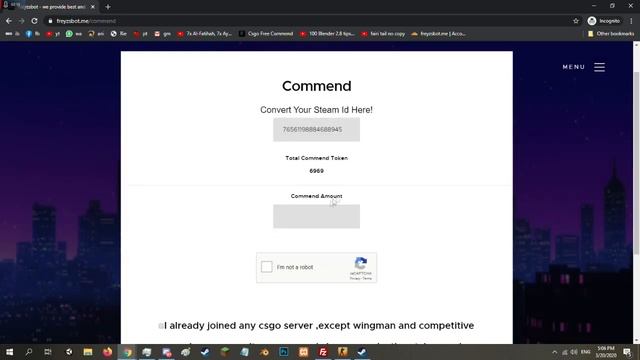Open the 'gm' Gmail bookmark
The image size is (640, 360).
[x=162, y=34]
